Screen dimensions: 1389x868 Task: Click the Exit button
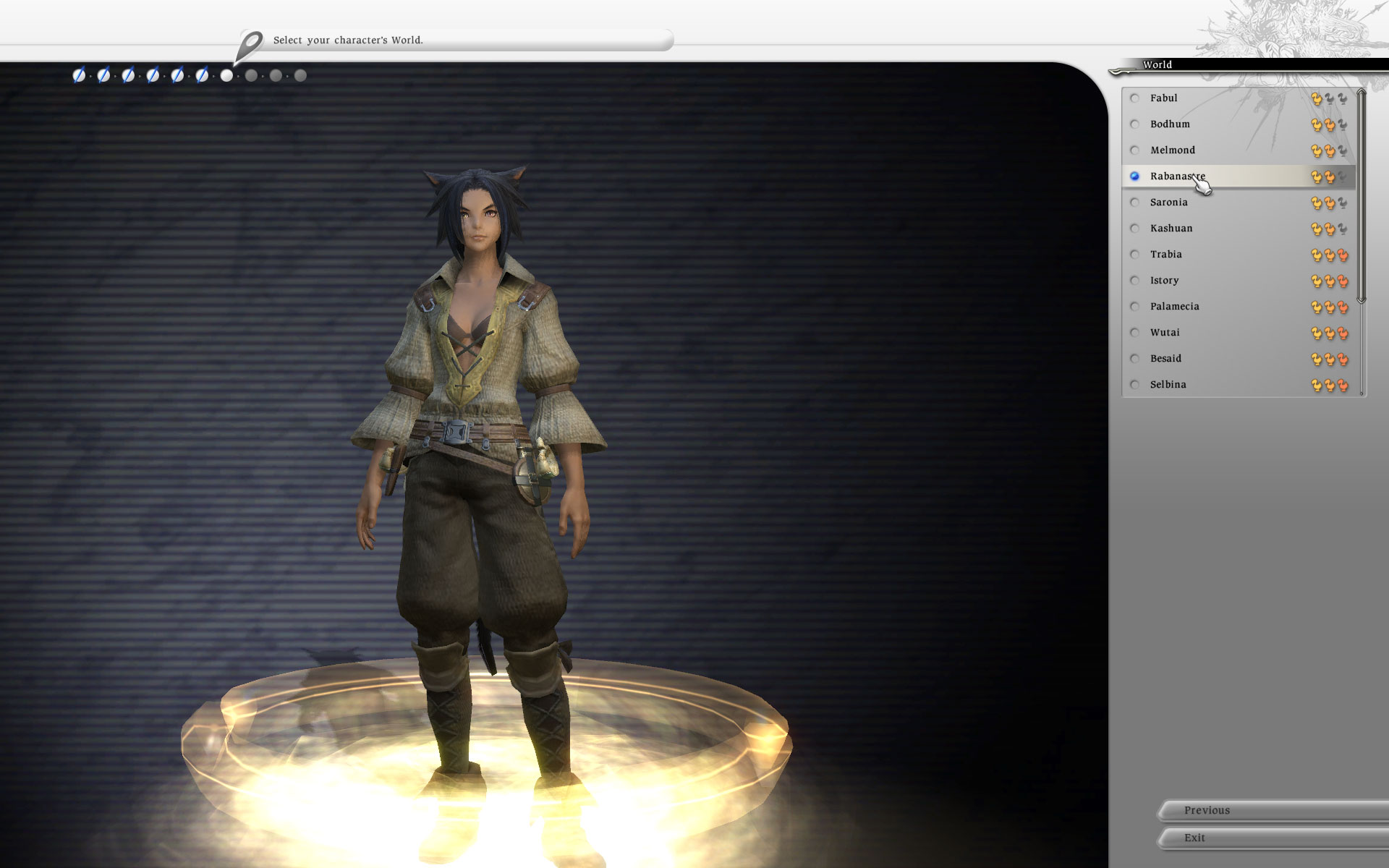tap(1273, 838)
